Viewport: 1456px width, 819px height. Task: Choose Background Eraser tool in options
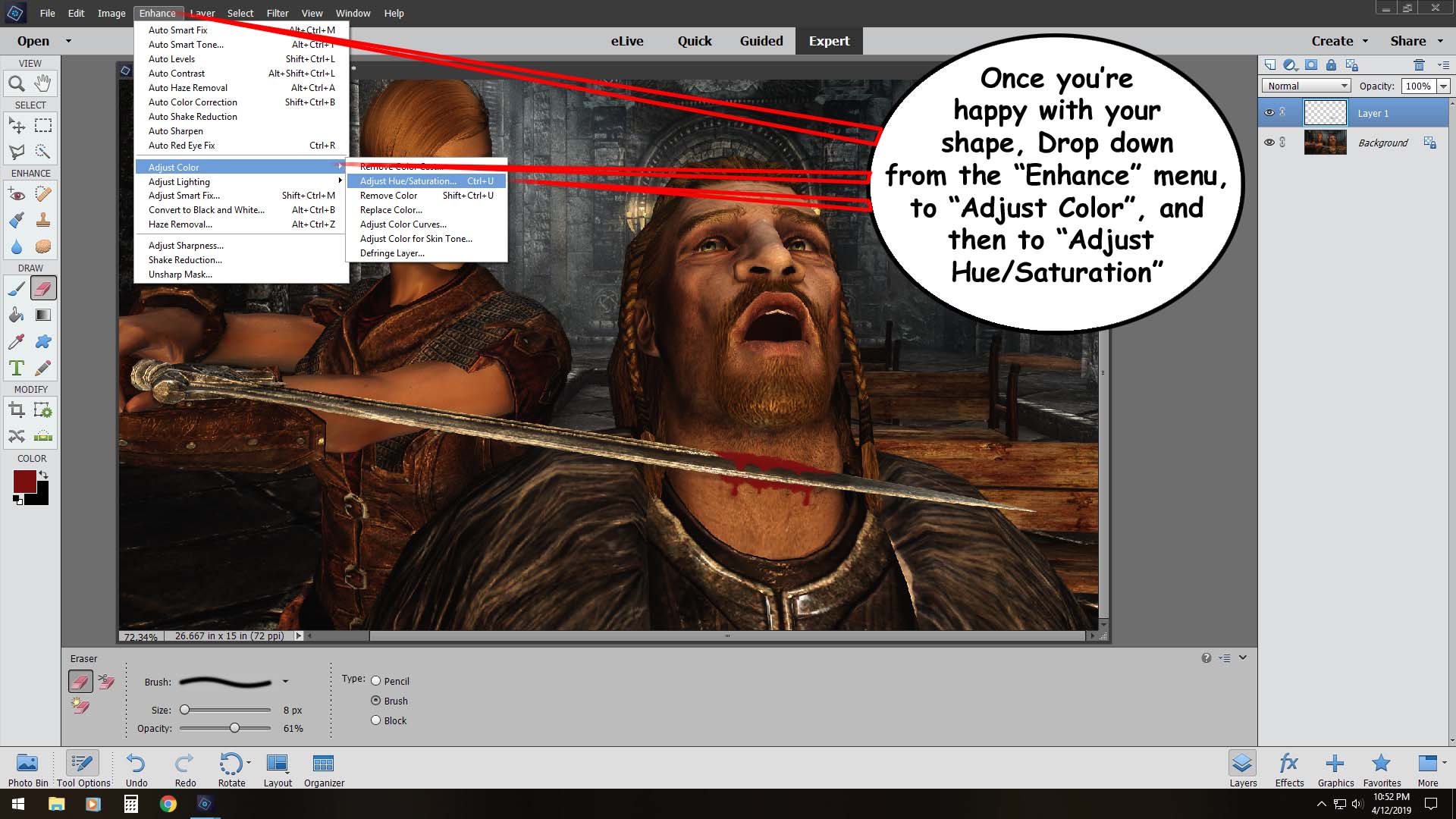pyautogui.click(x=106, y=682)
